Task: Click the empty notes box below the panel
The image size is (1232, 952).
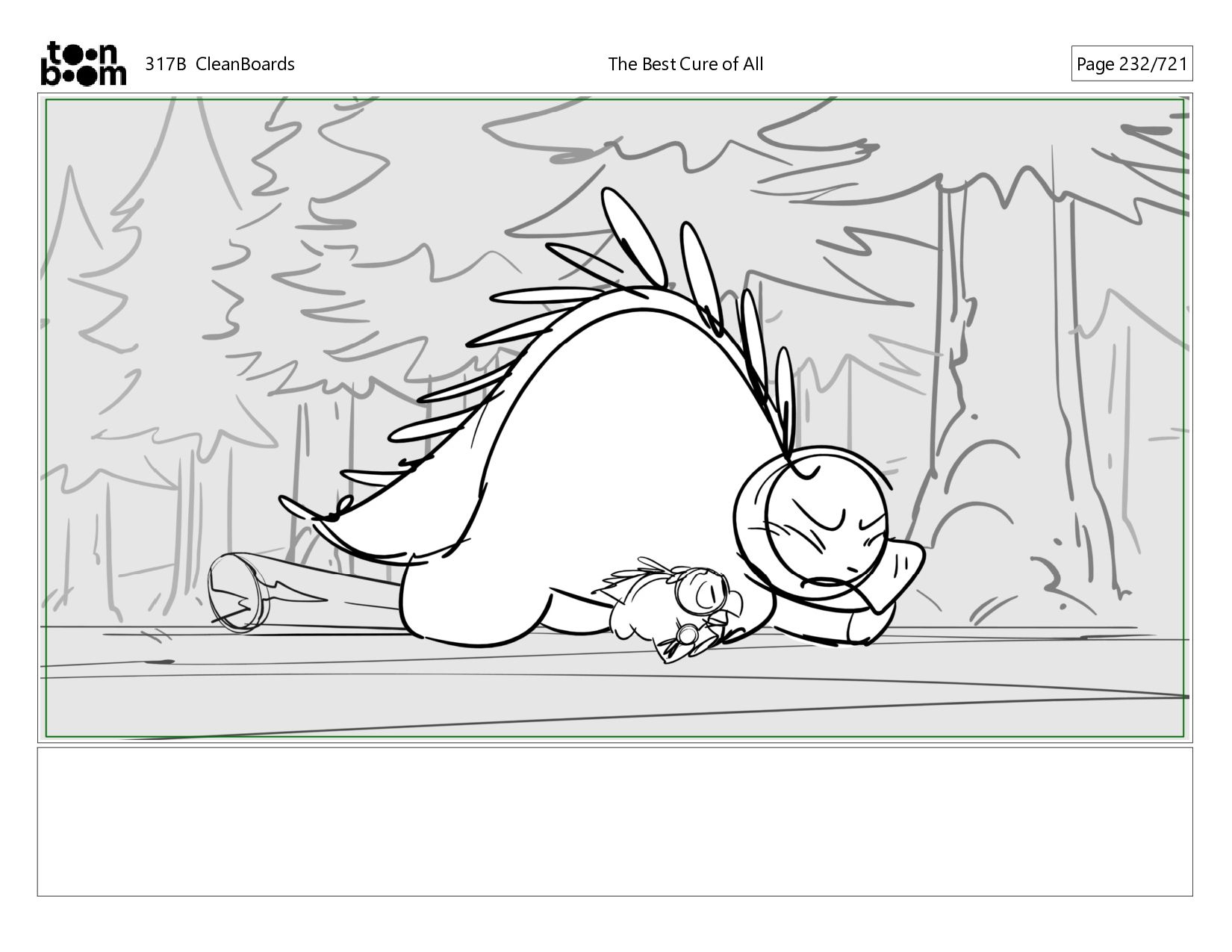Action: click(615, 821)
